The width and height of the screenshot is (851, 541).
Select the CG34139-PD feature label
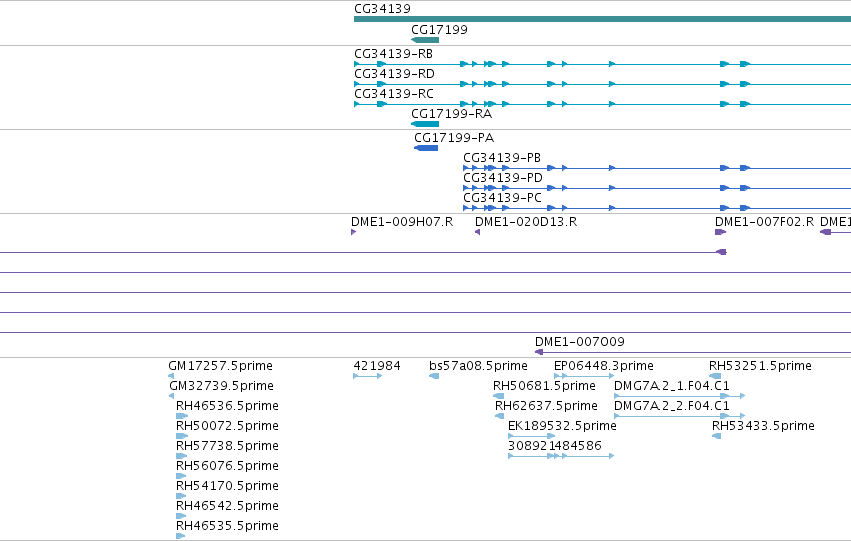(x=503, y=178)
